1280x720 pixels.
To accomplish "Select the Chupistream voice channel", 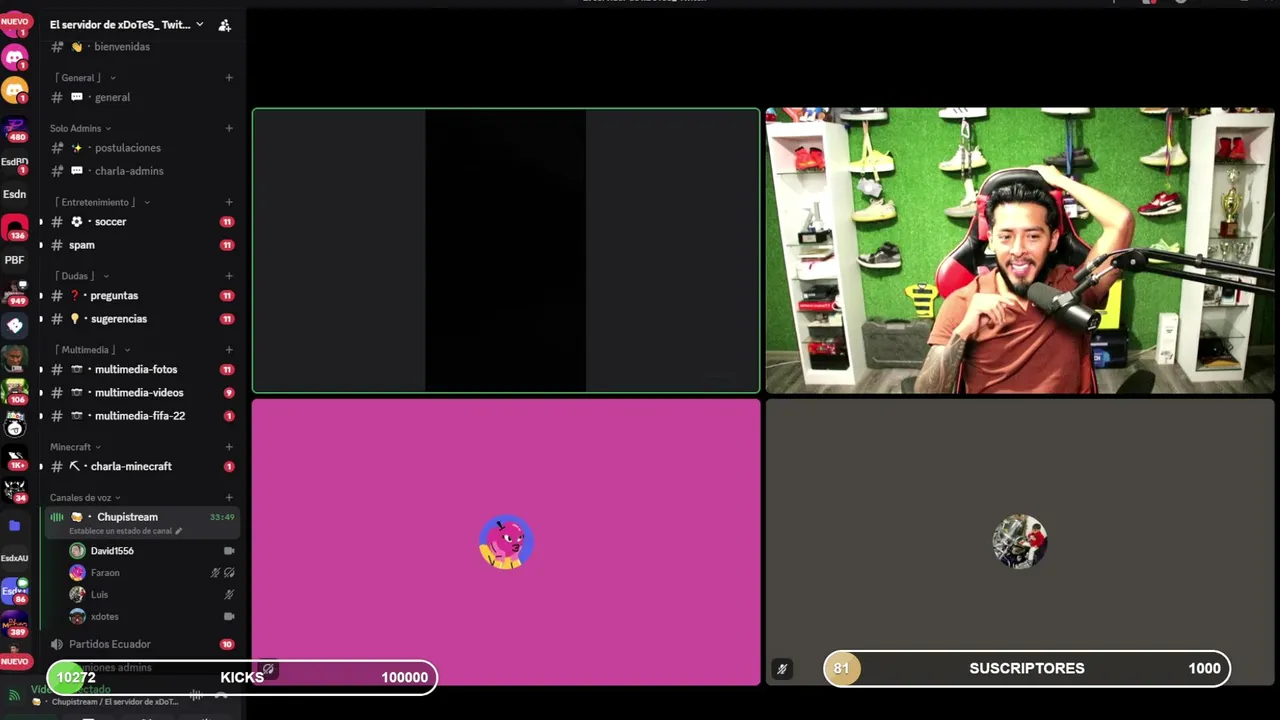I will point(142,523).
